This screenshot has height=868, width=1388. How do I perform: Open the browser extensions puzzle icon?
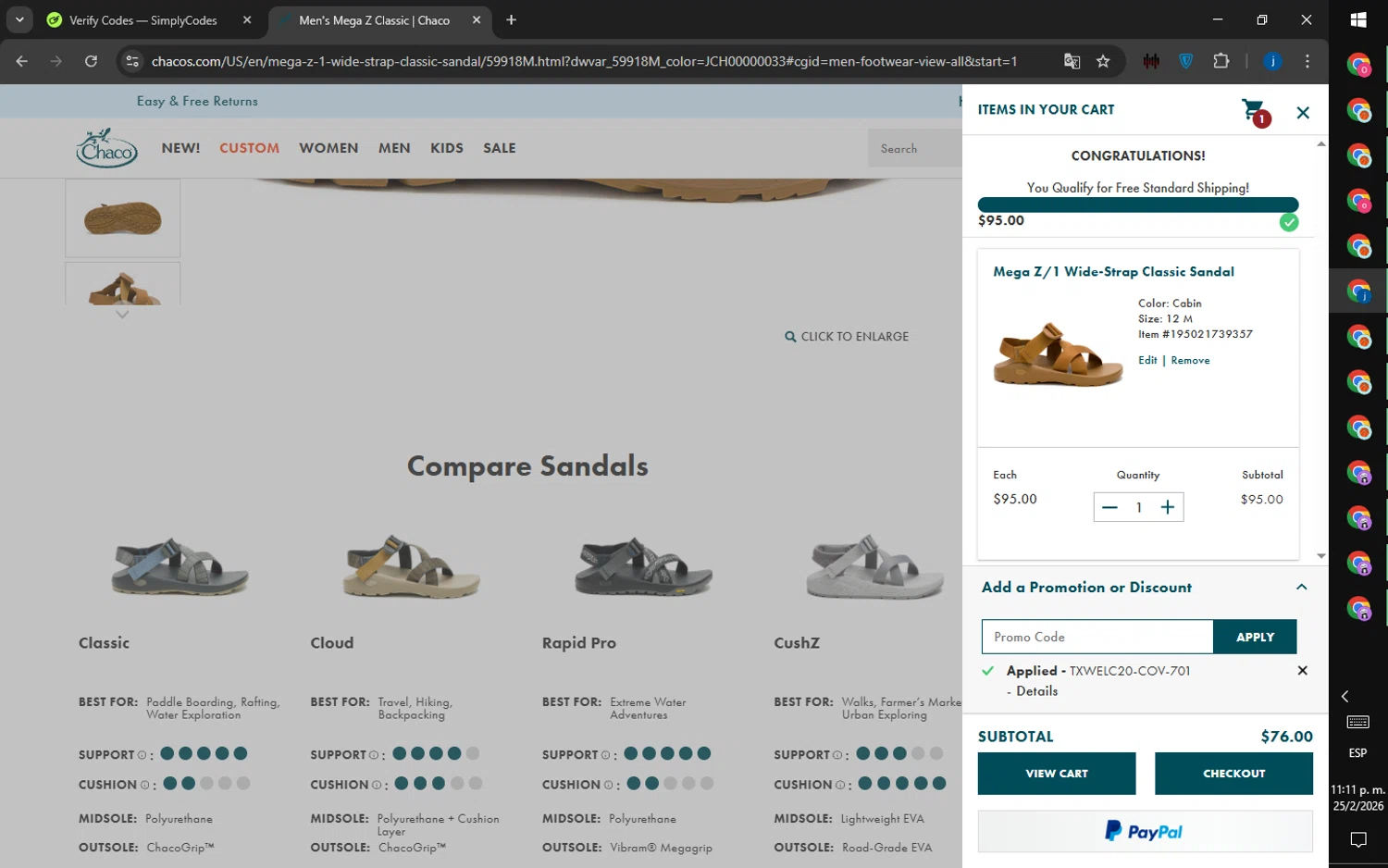[1221, 61]
